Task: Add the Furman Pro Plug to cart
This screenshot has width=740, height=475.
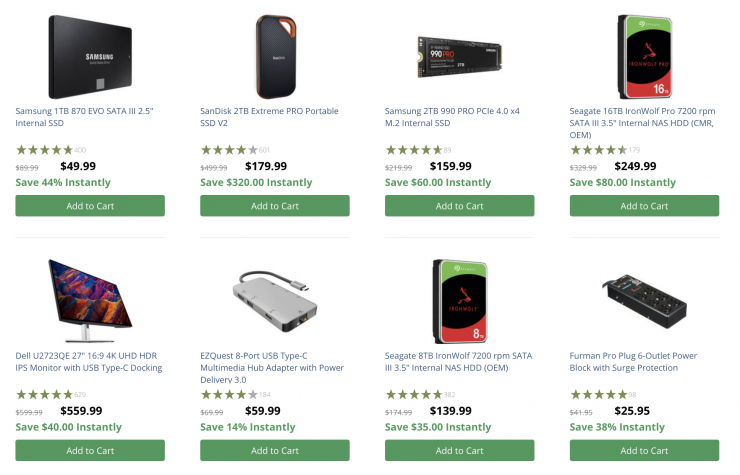Action: point(644,450)
